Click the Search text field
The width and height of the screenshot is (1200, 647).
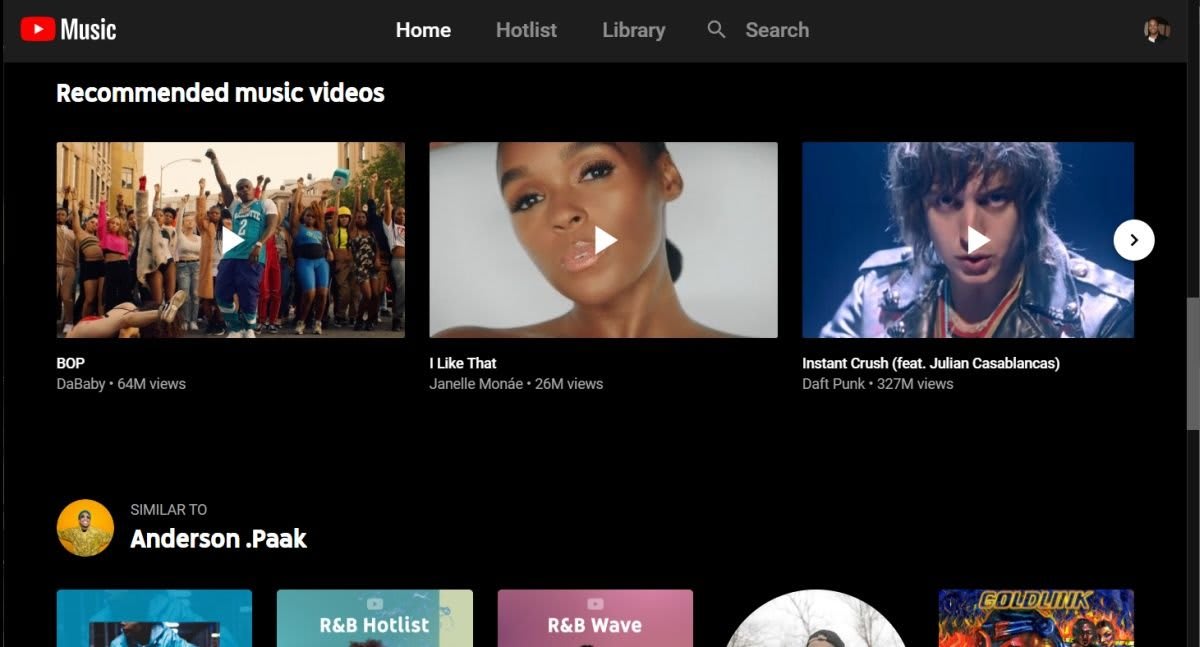[x=777, y=30]
